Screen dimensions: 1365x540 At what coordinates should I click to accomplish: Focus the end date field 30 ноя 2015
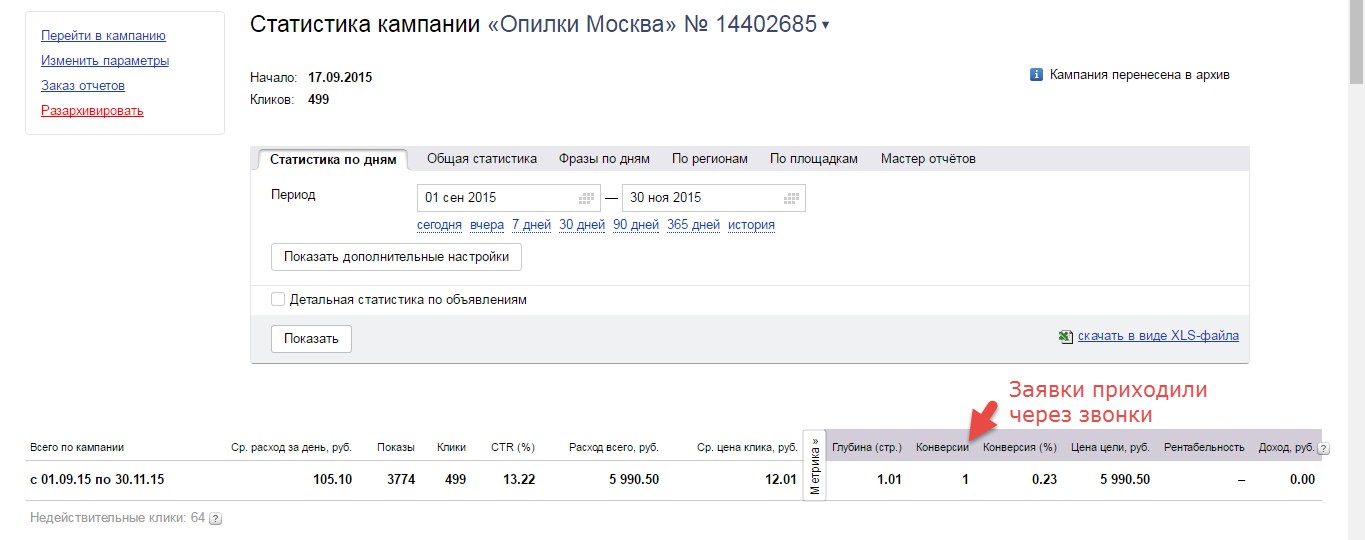click(x=713, y=198)
